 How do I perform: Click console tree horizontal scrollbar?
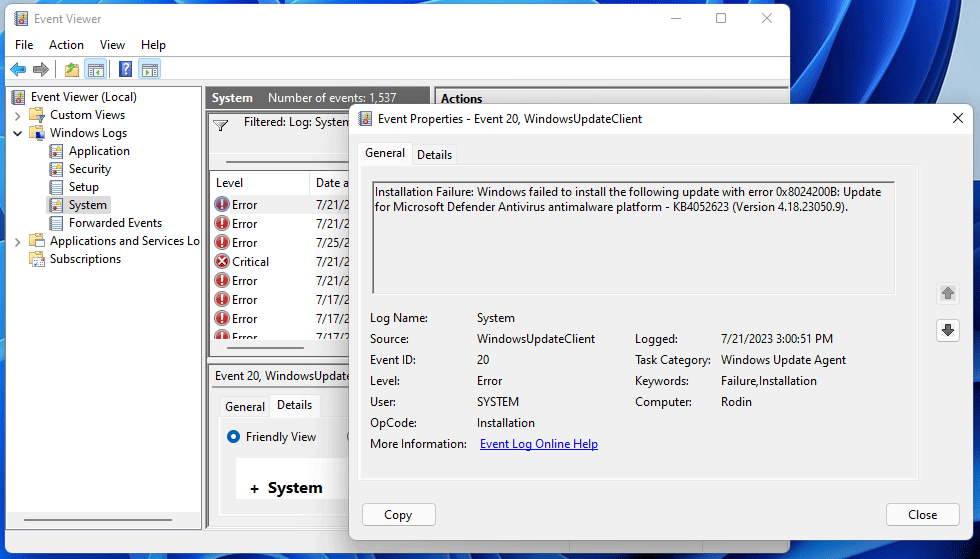pos(98,520)
